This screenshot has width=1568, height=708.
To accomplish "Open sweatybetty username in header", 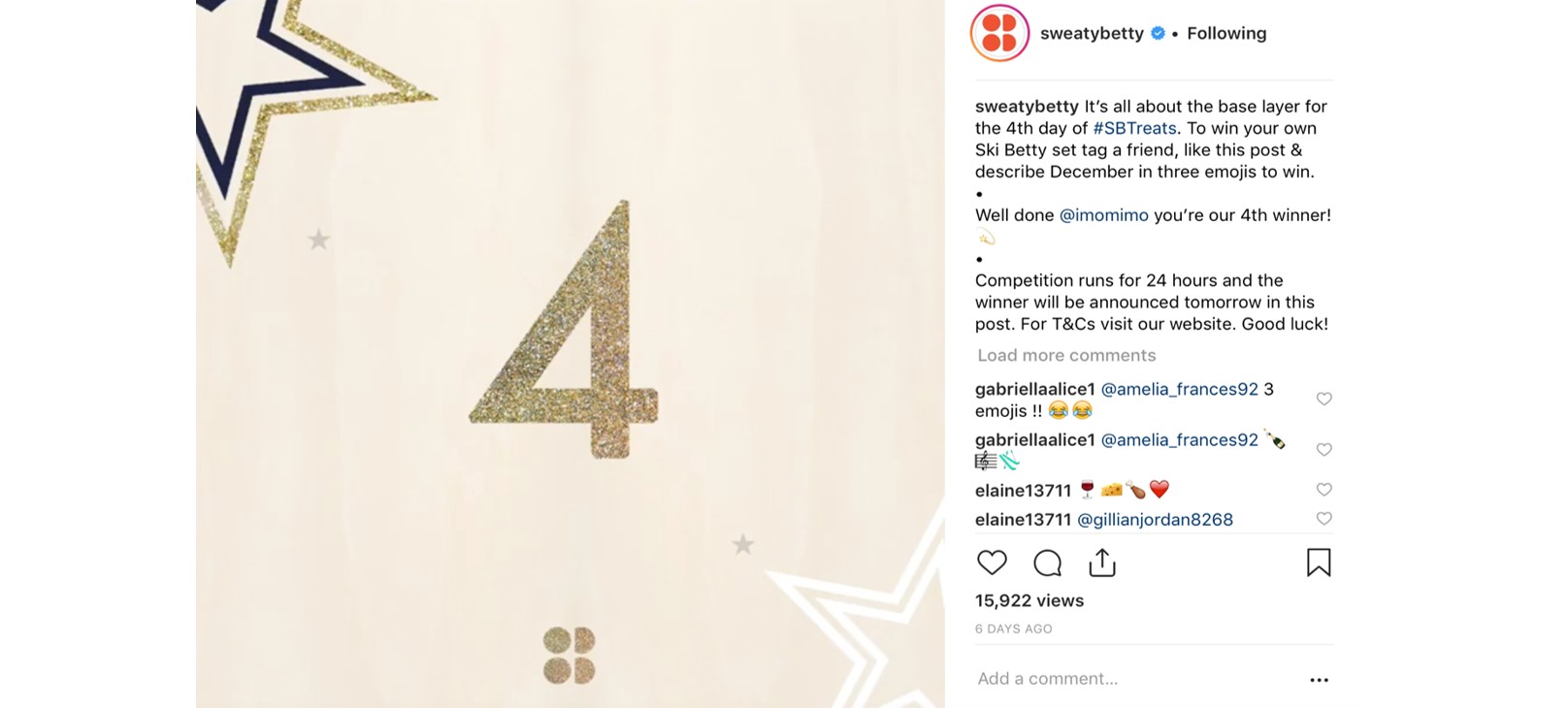I will pos(1092,33).
